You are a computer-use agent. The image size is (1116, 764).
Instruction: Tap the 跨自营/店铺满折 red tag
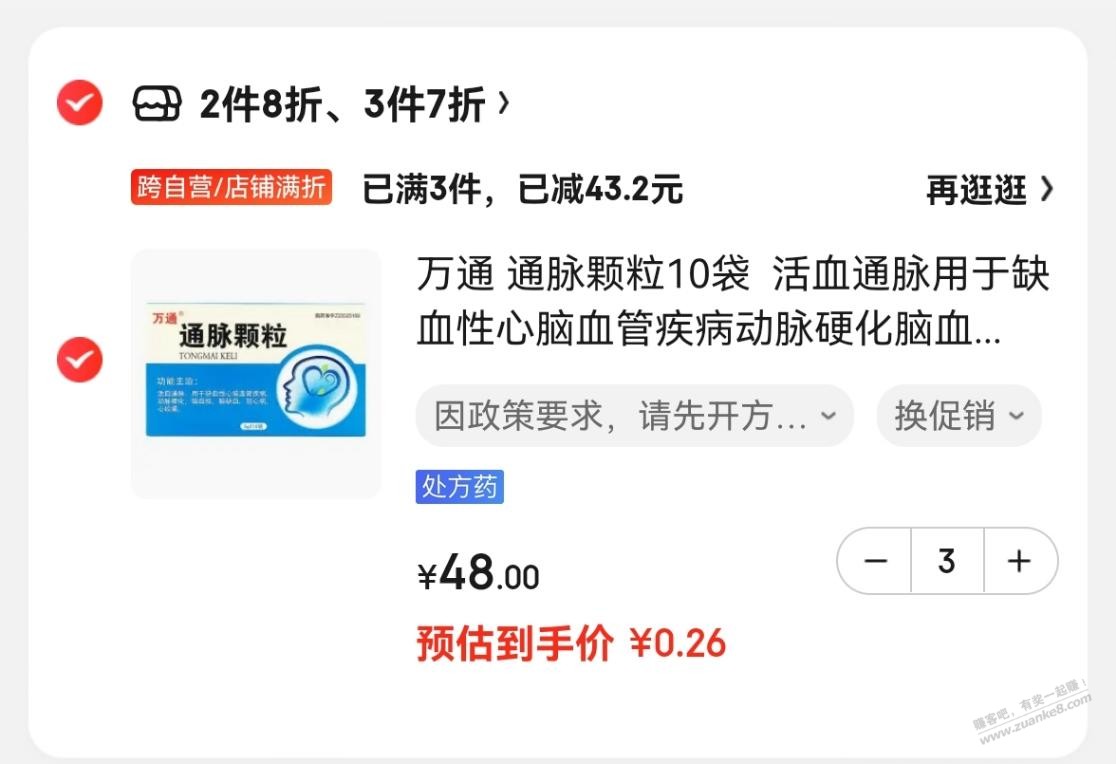231,187
